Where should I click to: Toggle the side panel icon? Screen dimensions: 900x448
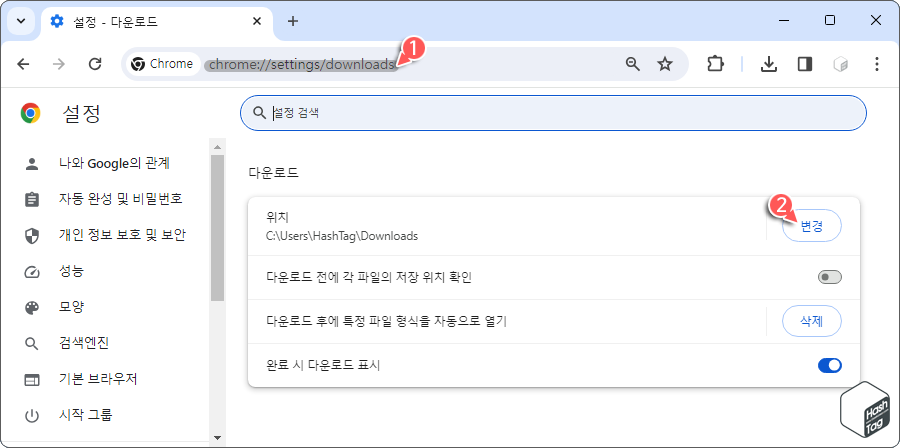[x=805, y=64]
